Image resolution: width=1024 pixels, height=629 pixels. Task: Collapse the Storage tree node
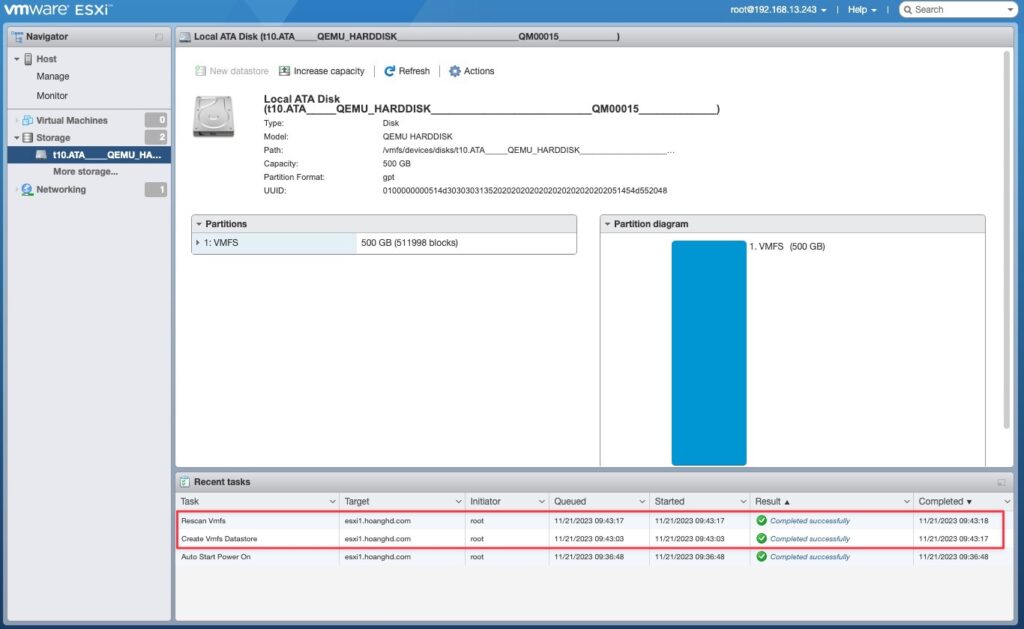click(x=17, y=138)
